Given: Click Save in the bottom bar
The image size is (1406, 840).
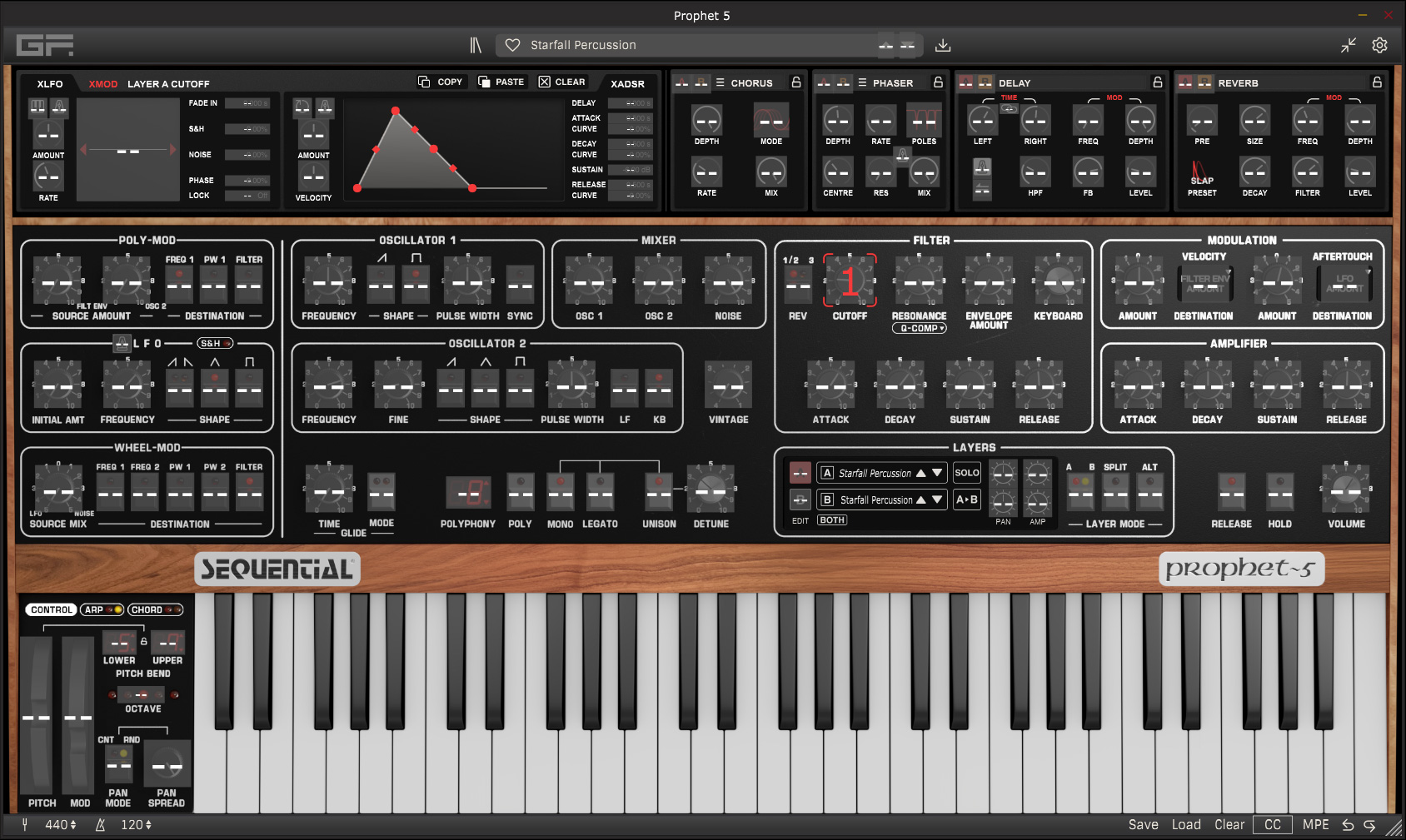Looking at the screenshot, I should pos(1143,825).
